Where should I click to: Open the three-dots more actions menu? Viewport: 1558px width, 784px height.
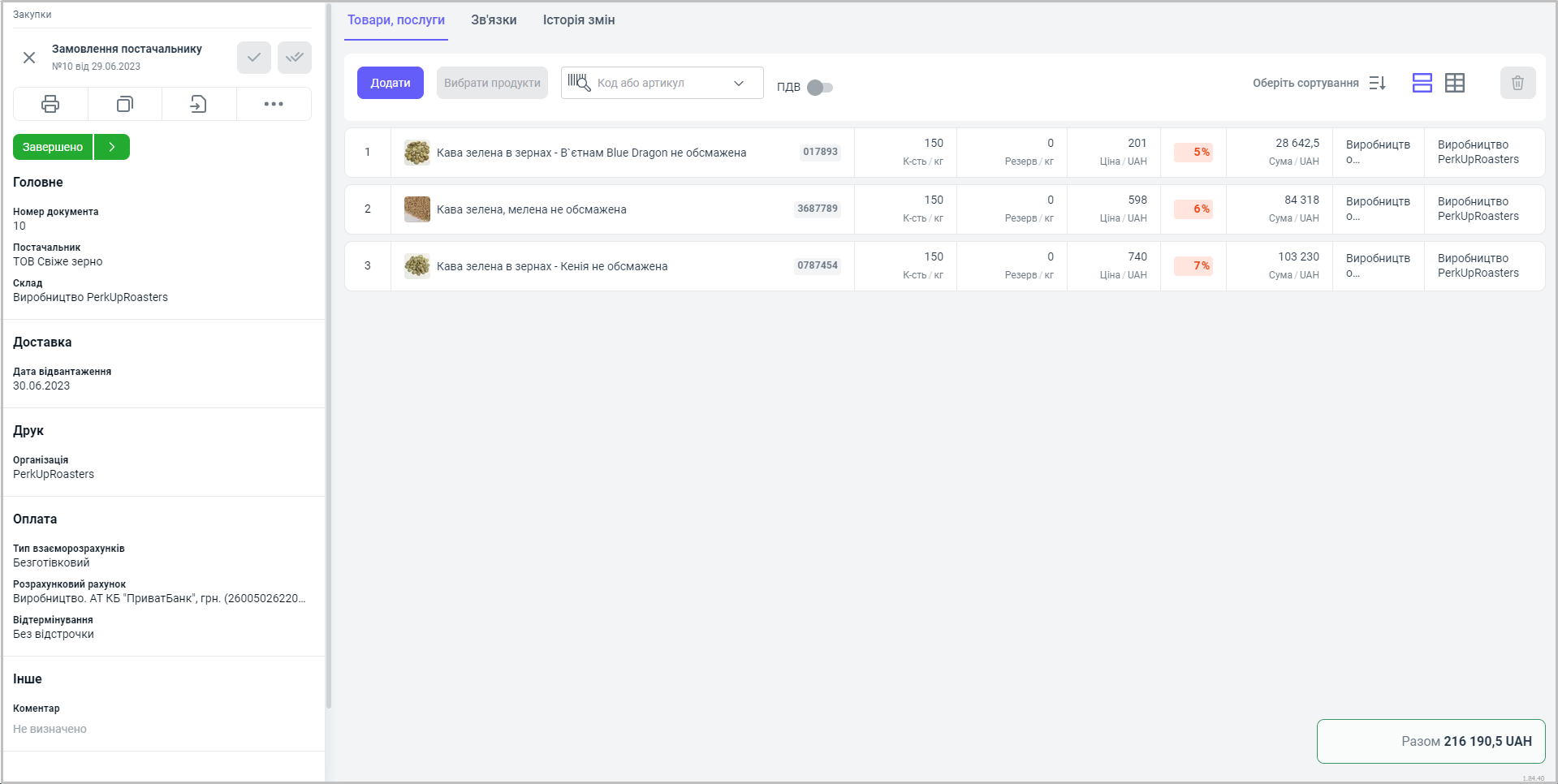[x=274, y=104]
